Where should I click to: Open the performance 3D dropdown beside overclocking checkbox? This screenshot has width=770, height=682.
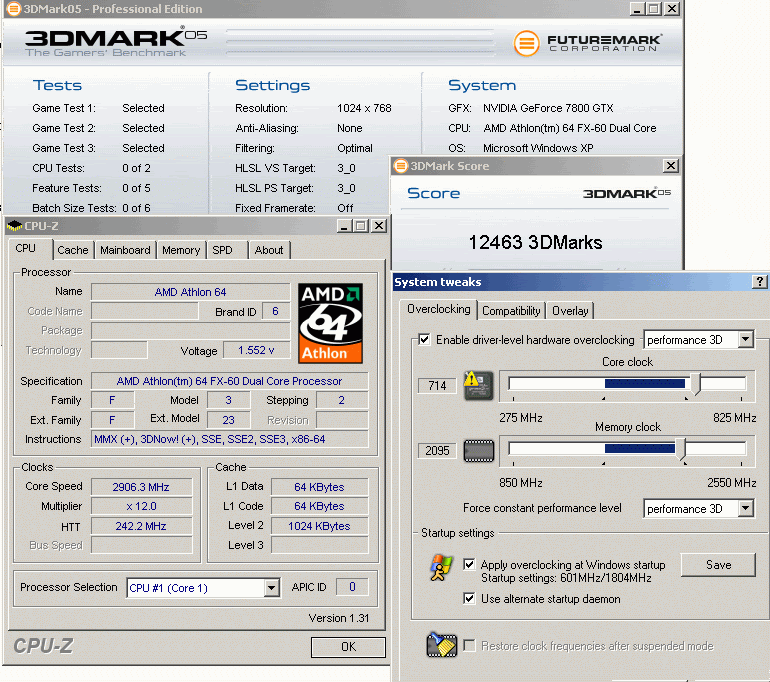click(698, 340)
